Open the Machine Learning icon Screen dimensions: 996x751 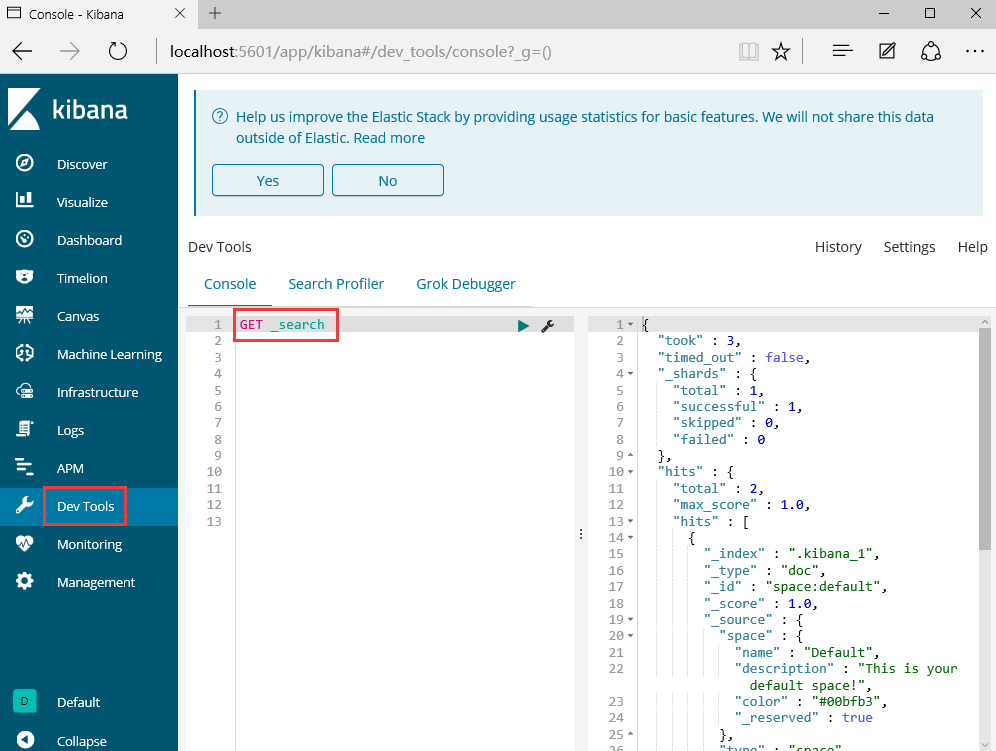24,353
